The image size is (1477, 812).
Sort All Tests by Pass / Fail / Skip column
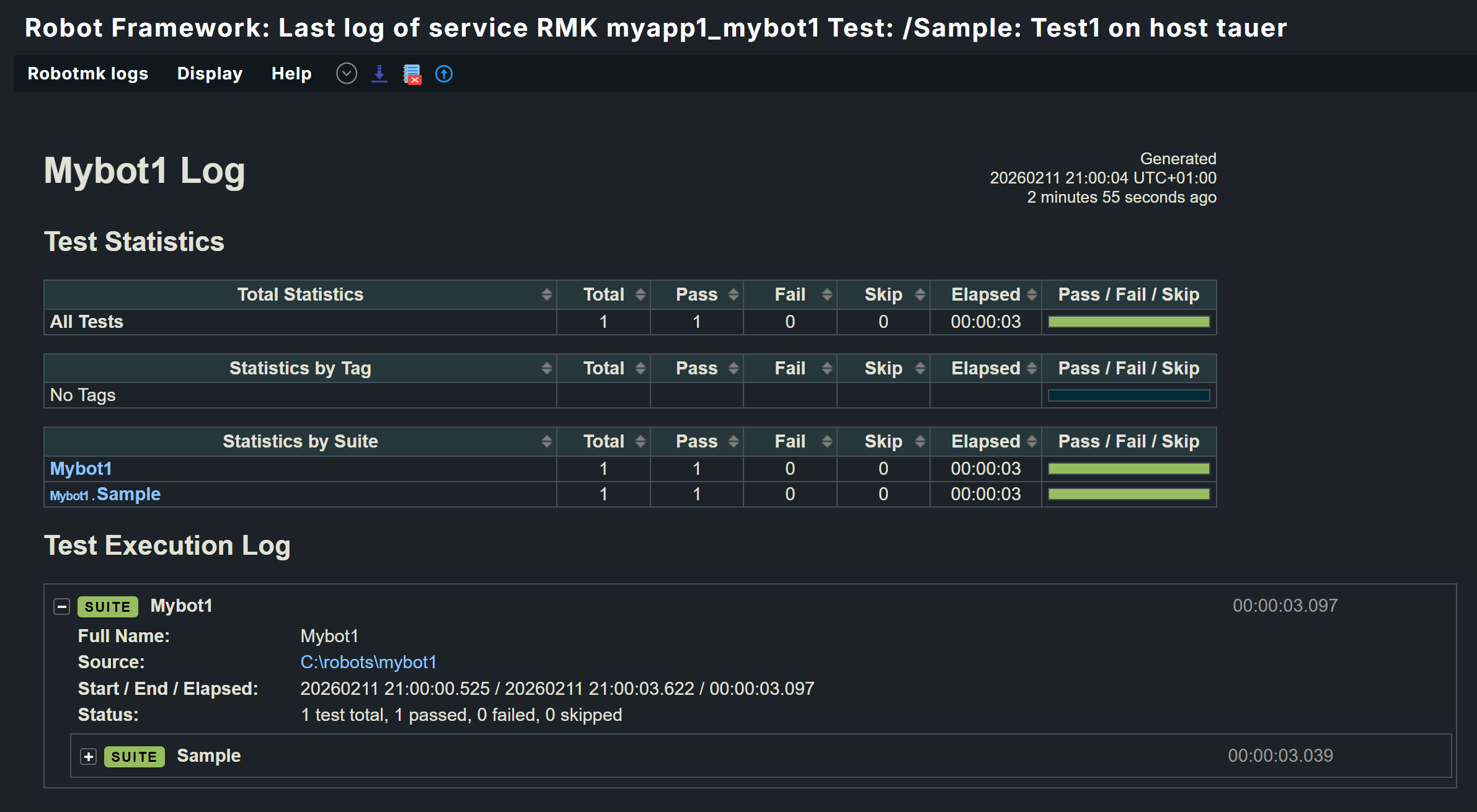coord(1128,294)
